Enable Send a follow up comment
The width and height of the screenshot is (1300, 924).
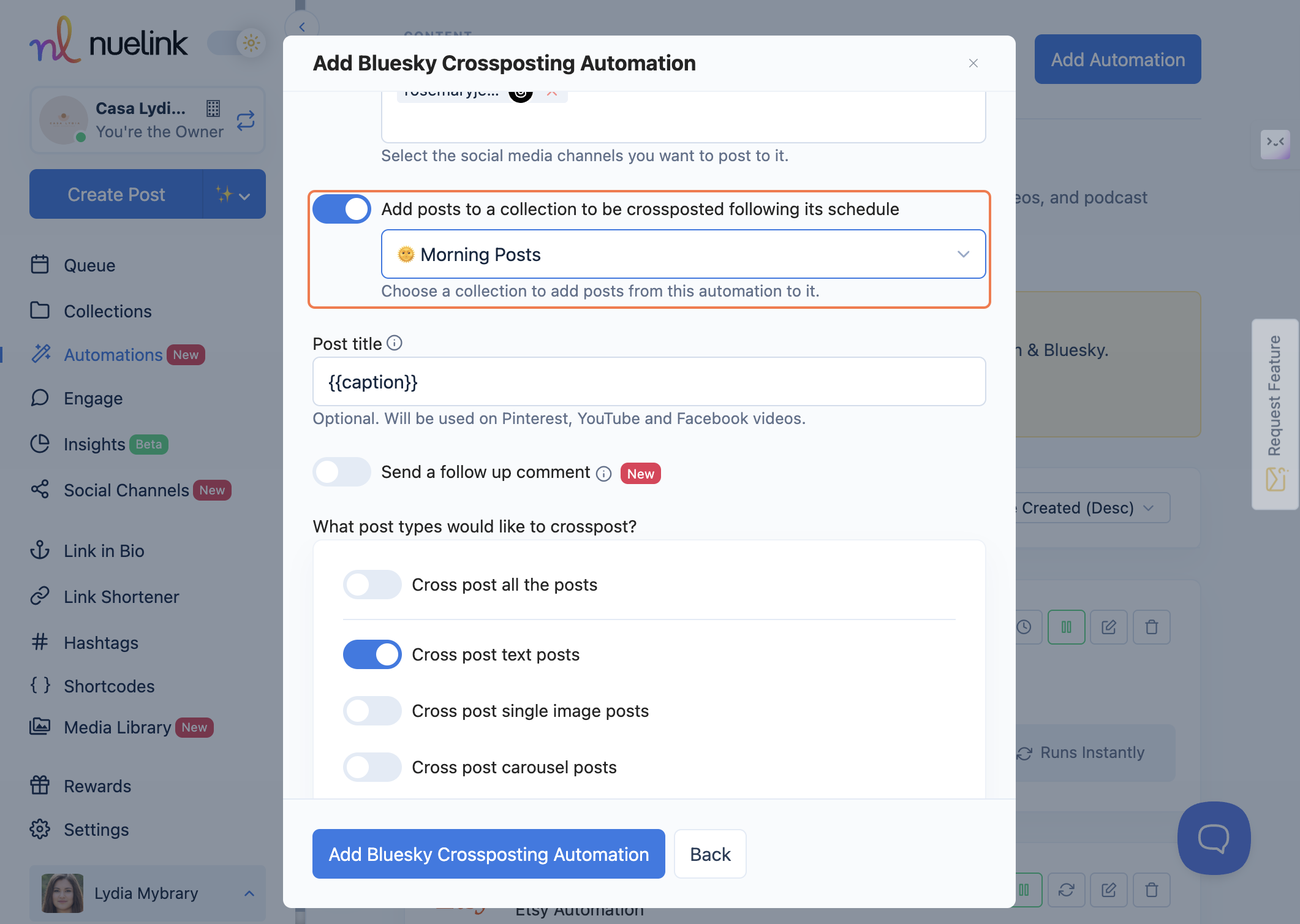click(341, 472)
